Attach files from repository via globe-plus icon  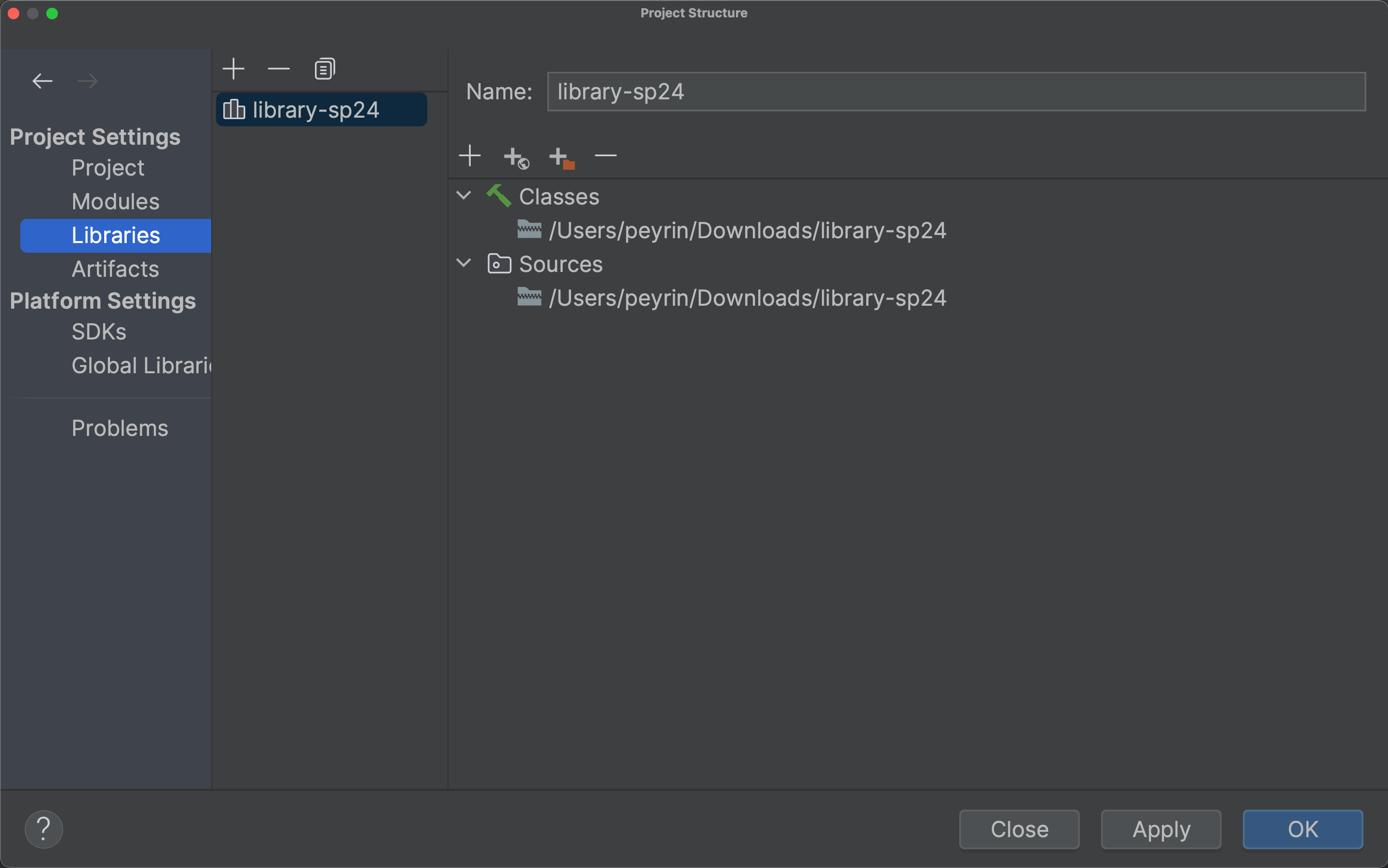515,157
